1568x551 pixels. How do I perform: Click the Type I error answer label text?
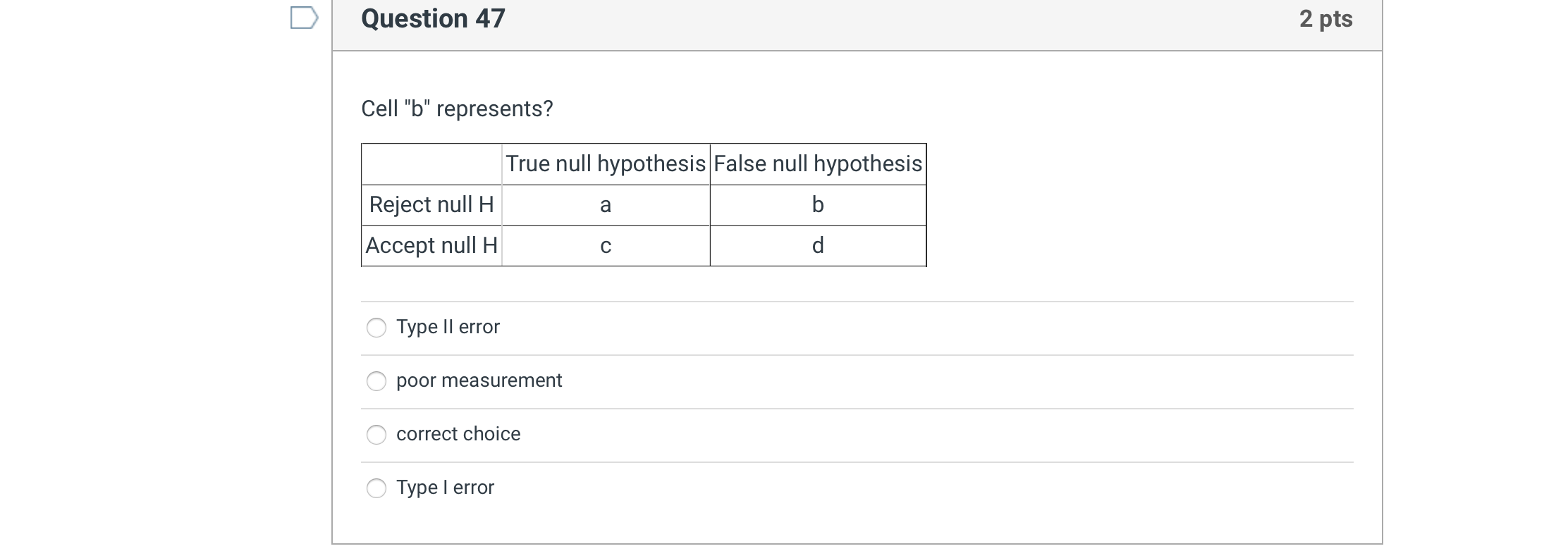tap(446, 488)
